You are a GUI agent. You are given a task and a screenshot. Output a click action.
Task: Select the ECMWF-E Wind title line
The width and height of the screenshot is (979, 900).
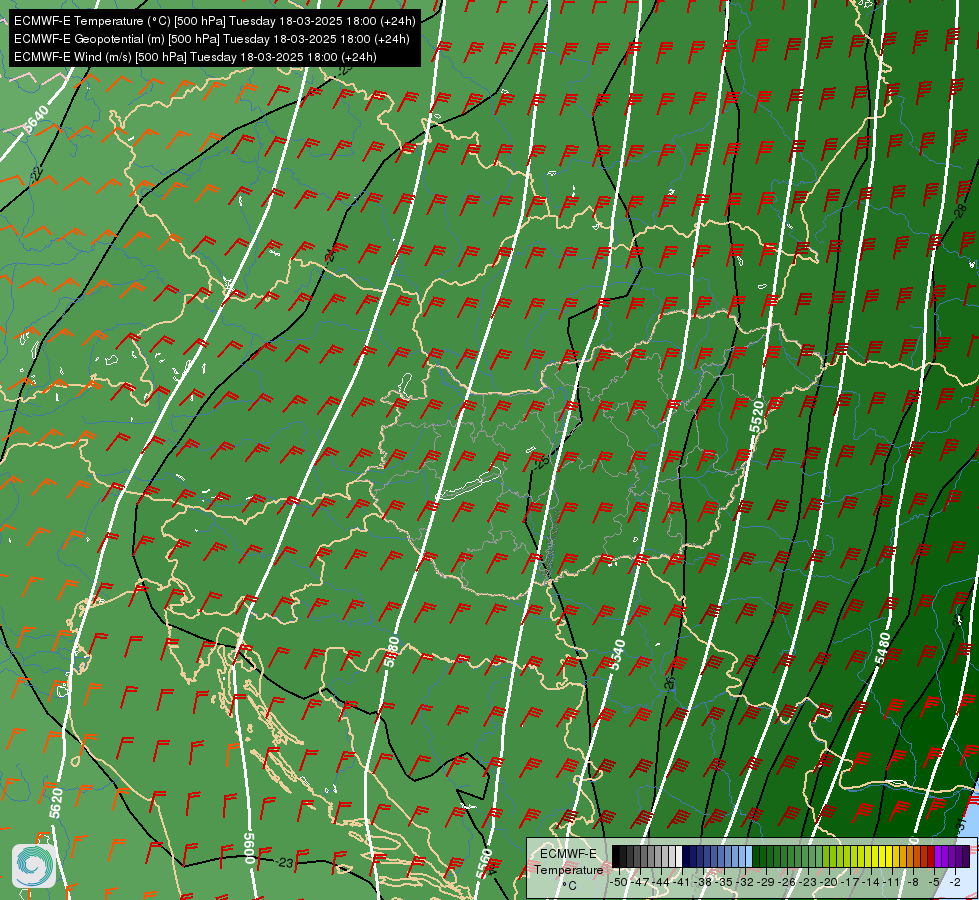pos(195,57)
